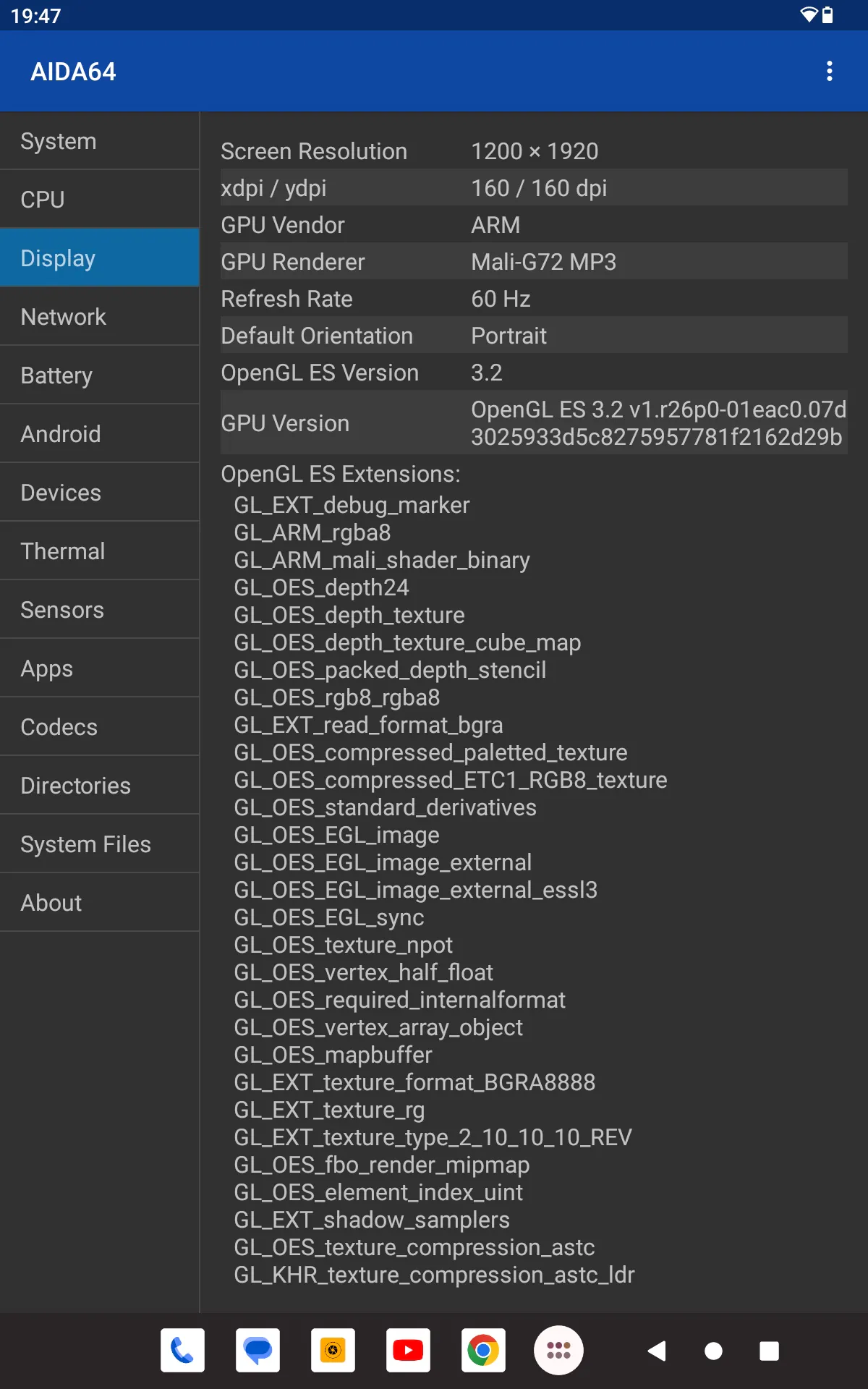Image resolution: width=868 pixels, height=1389 pixels.
Task: Click the GL_EXT_debug_marker extension
Action: pyautogui.click(x=352, y=505)
